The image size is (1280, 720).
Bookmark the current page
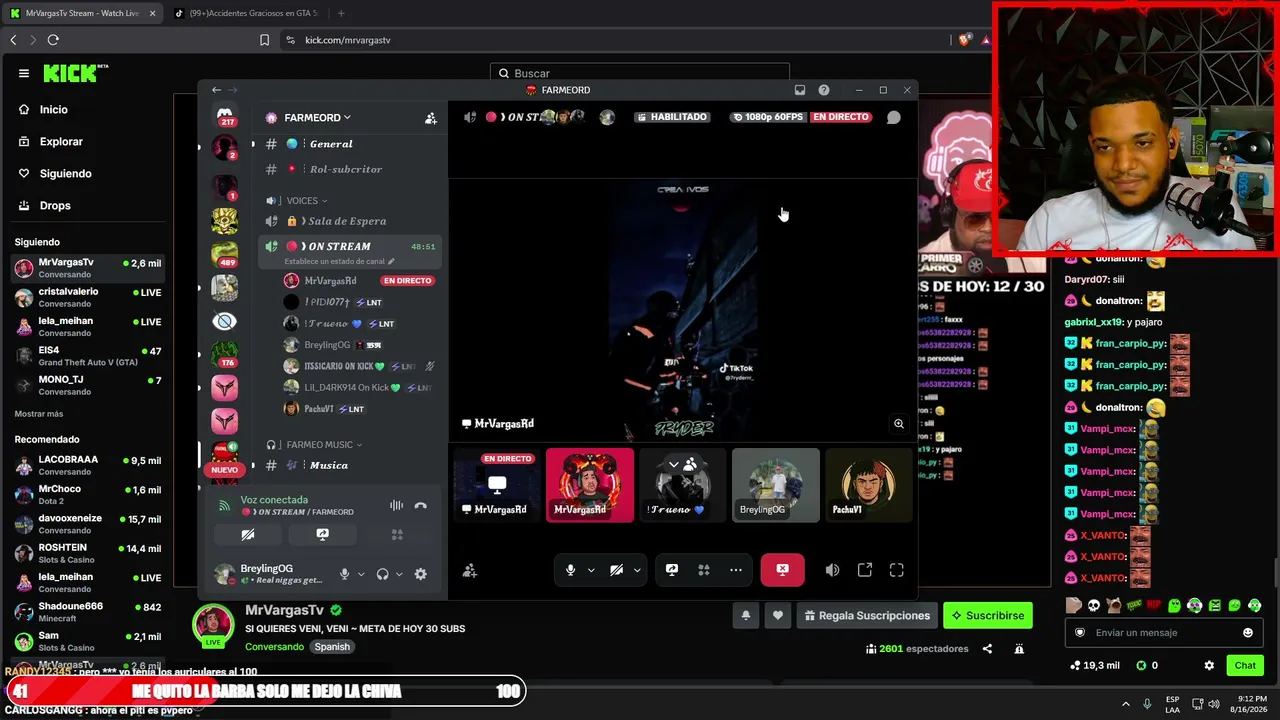[265, 40]
